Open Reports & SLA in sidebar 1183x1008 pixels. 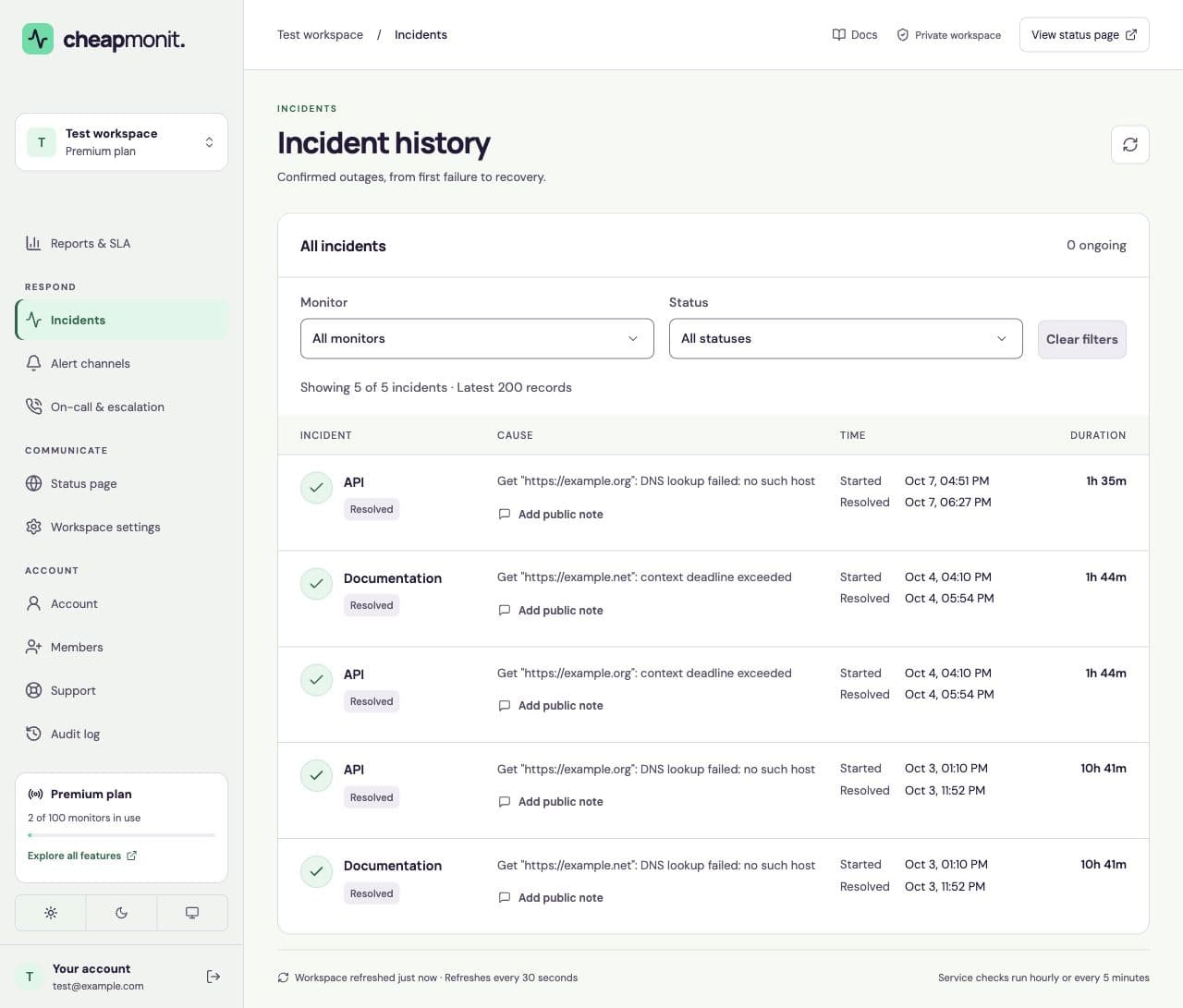[121, 243]
